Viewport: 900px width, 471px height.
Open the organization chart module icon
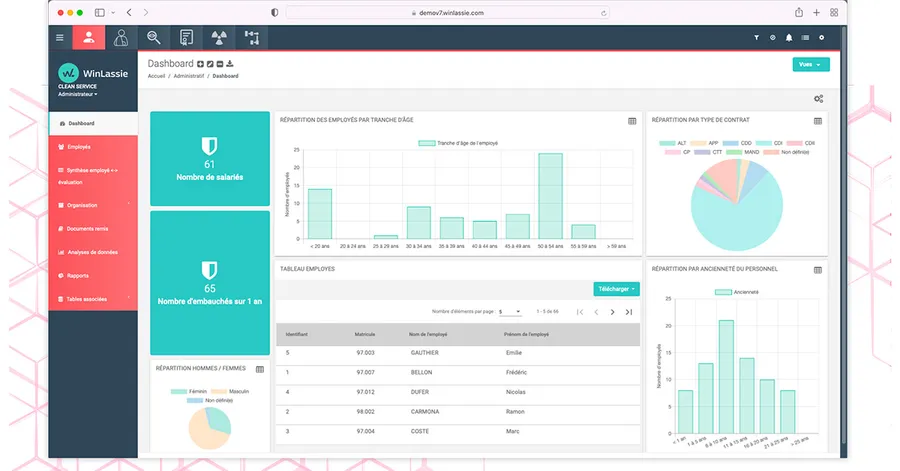pyautogui.click(x=251, y=38)
